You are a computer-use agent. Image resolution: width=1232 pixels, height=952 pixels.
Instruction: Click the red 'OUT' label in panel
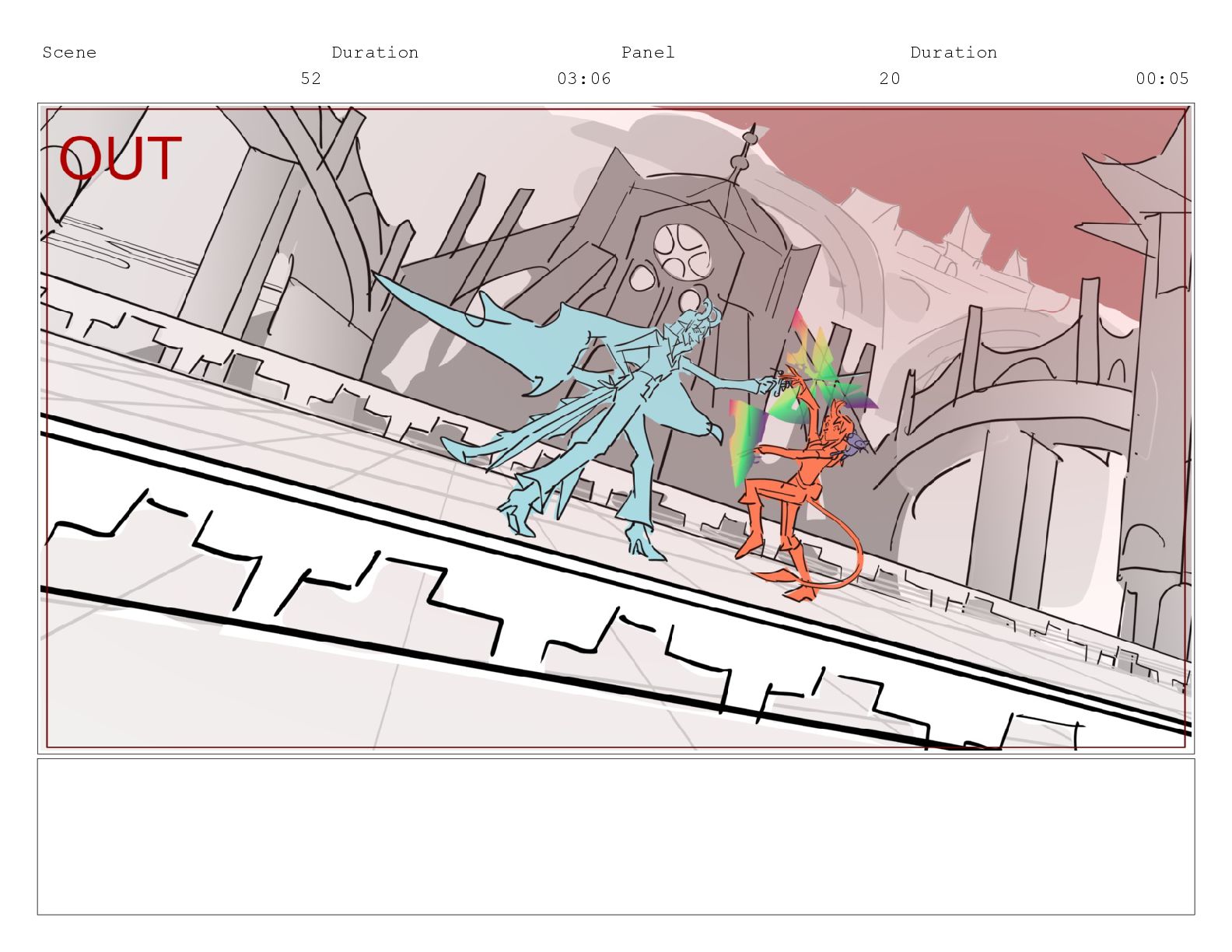pyautogui.click(x=121, y=158)
